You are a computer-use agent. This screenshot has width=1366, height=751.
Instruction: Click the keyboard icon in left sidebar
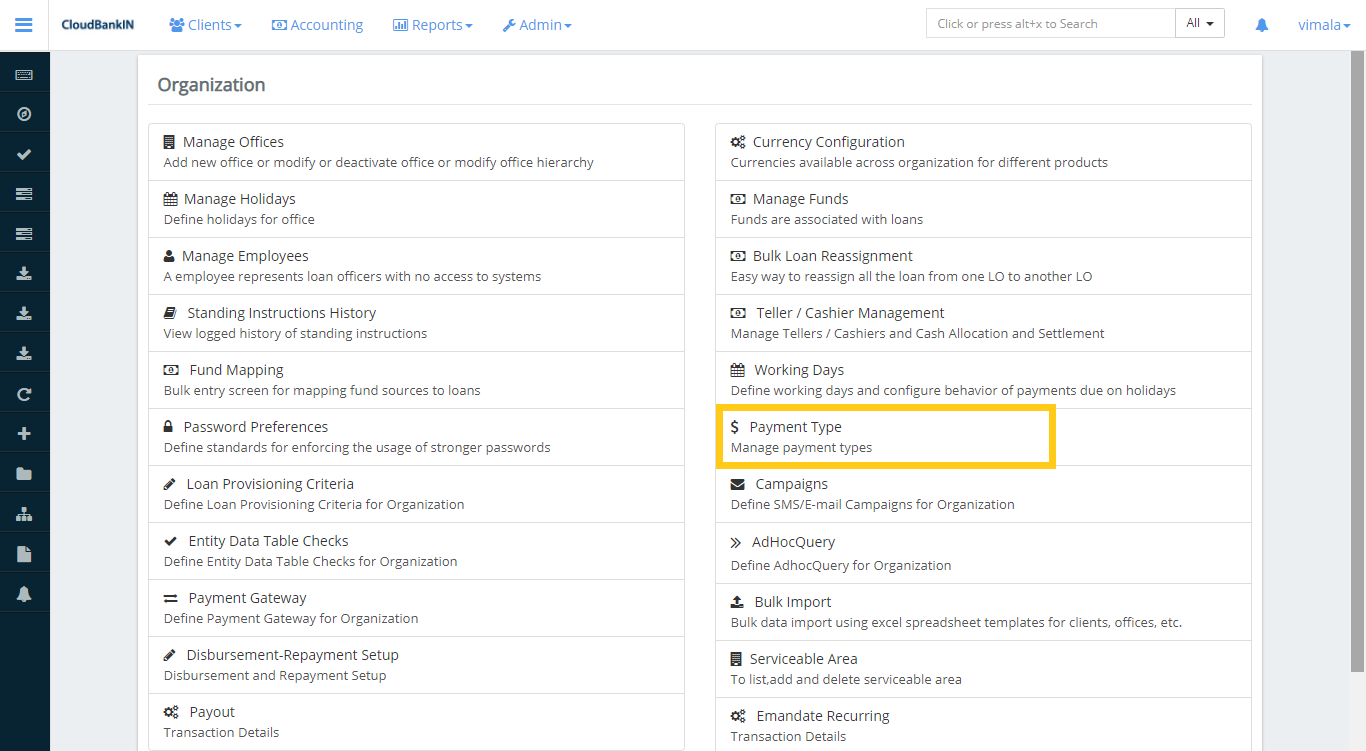[x=24, y=75]
